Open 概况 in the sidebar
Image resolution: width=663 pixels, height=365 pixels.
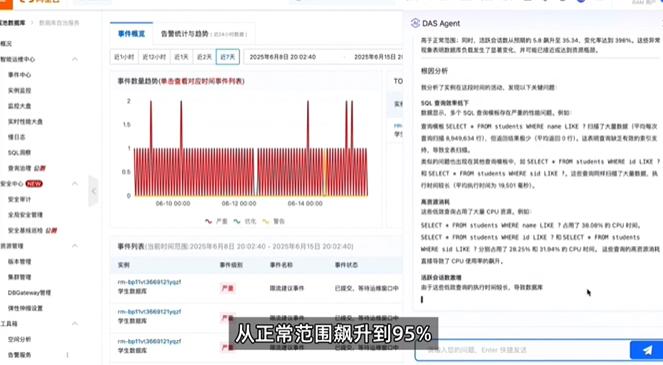[6, 44]
